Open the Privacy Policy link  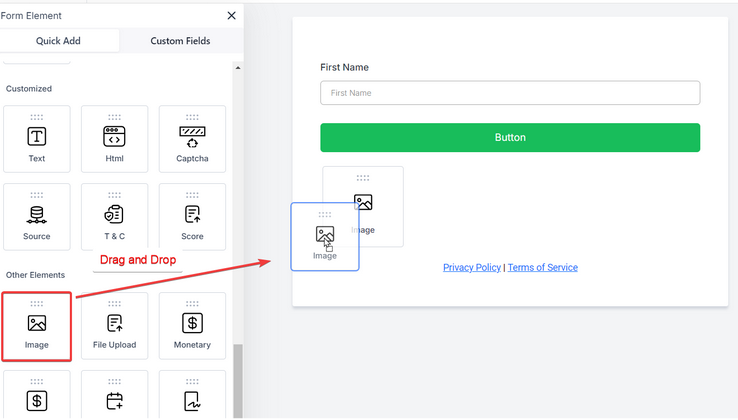click(472, 267)
